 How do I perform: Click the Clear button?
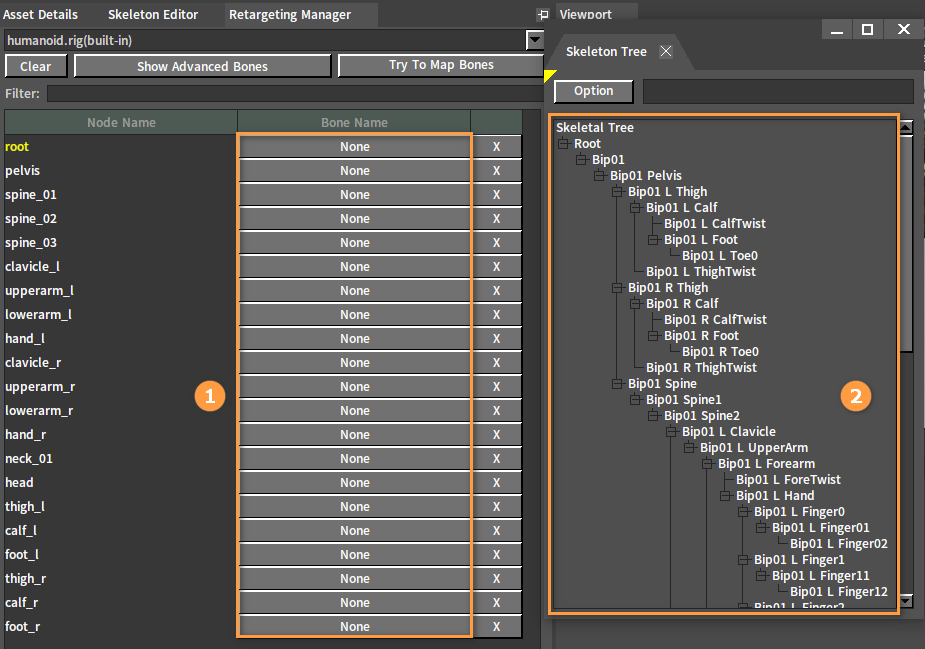click(x=36, y=66)
